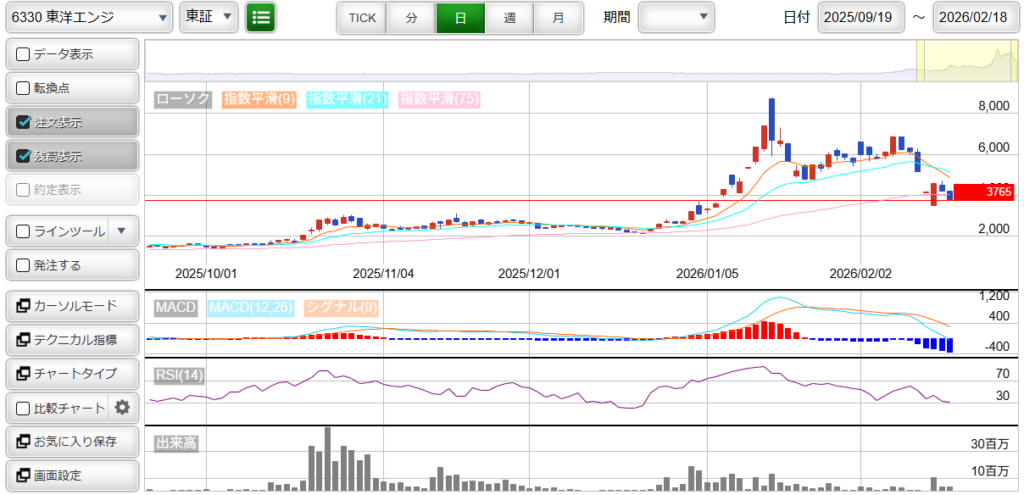Switch to the TICK chart tab

(361, 18)
